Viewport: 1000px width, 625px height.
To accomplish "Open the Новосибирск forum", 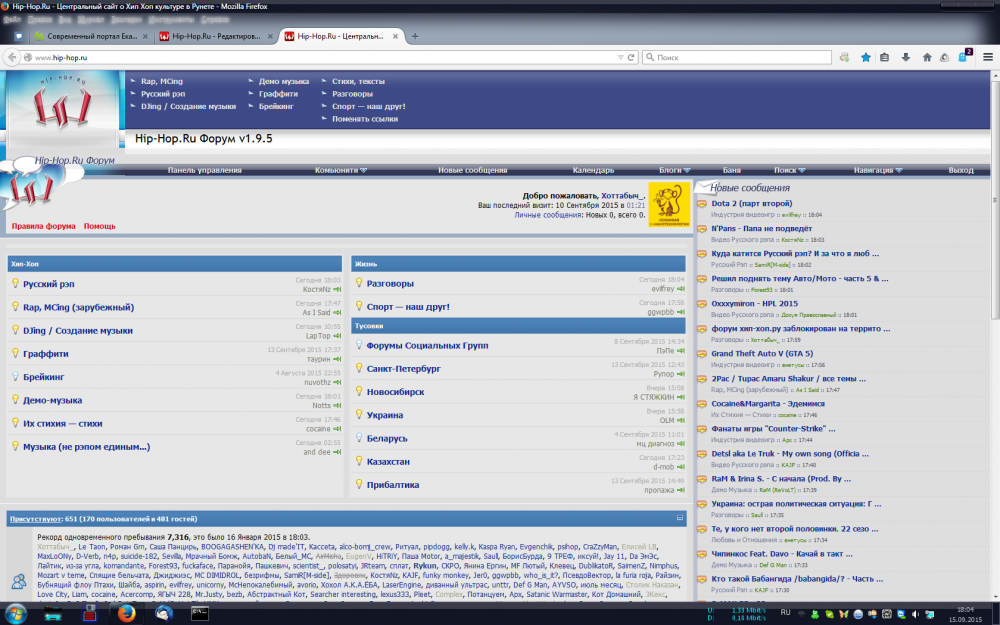I will click(395, 392).
